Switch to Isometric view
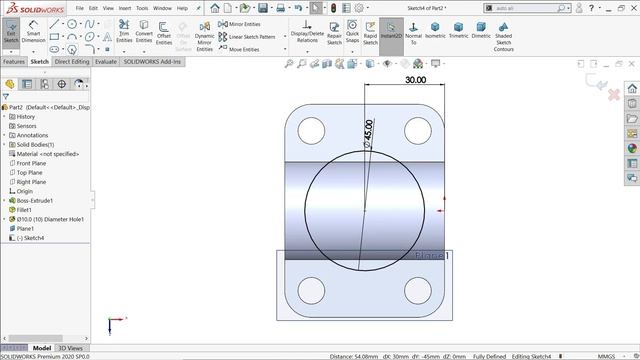 point(435,31)
